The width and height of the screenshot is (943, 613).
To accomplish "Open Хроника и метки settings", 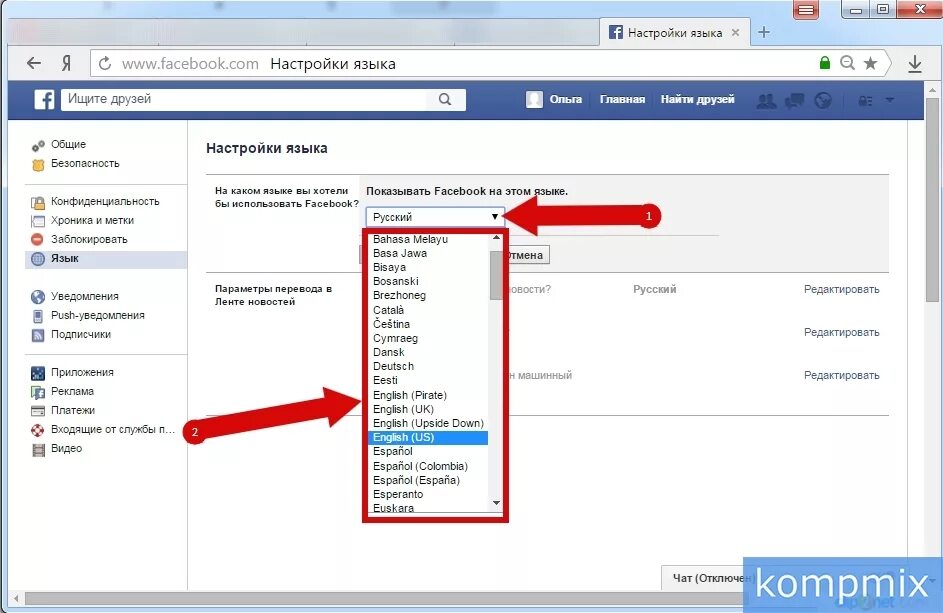I will [x=92, y=221].
